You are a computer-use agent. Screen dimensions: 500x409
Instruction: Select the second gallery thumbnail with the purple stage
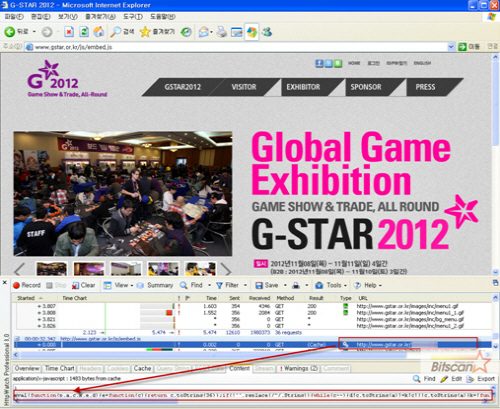[89, 269]
